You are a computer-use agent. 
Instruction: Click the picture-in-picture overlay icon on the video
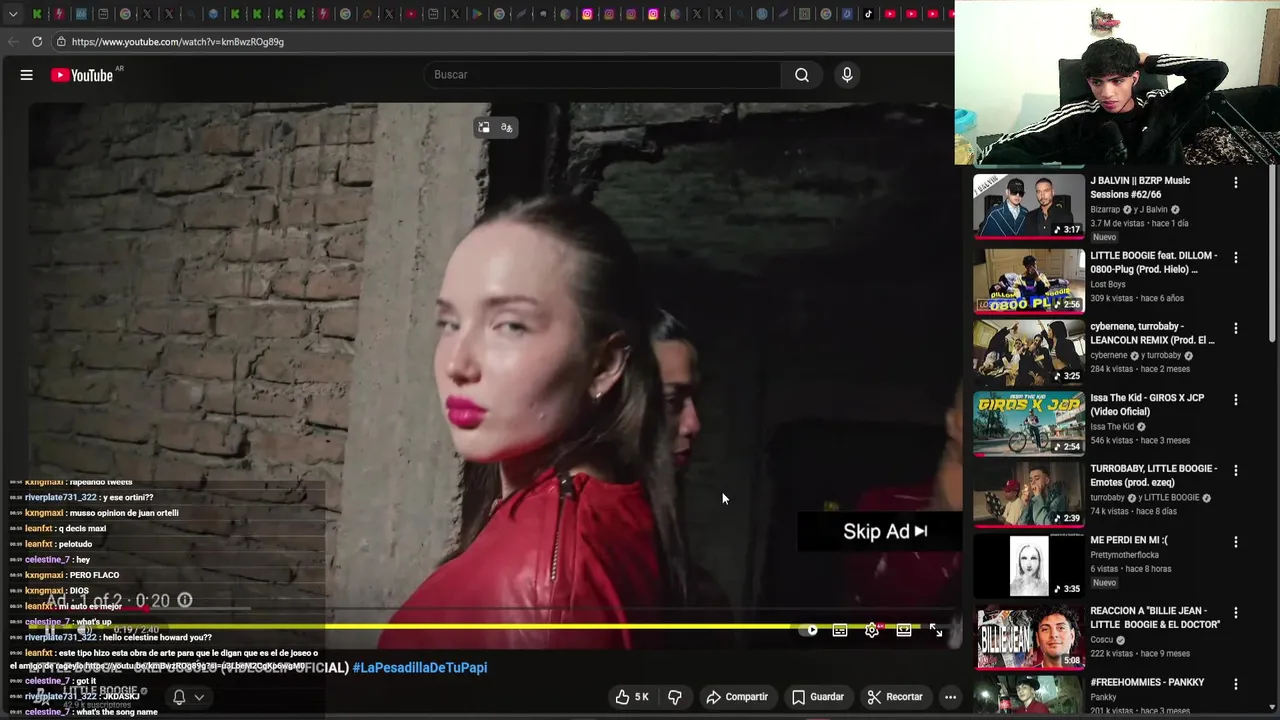(484, 128)
